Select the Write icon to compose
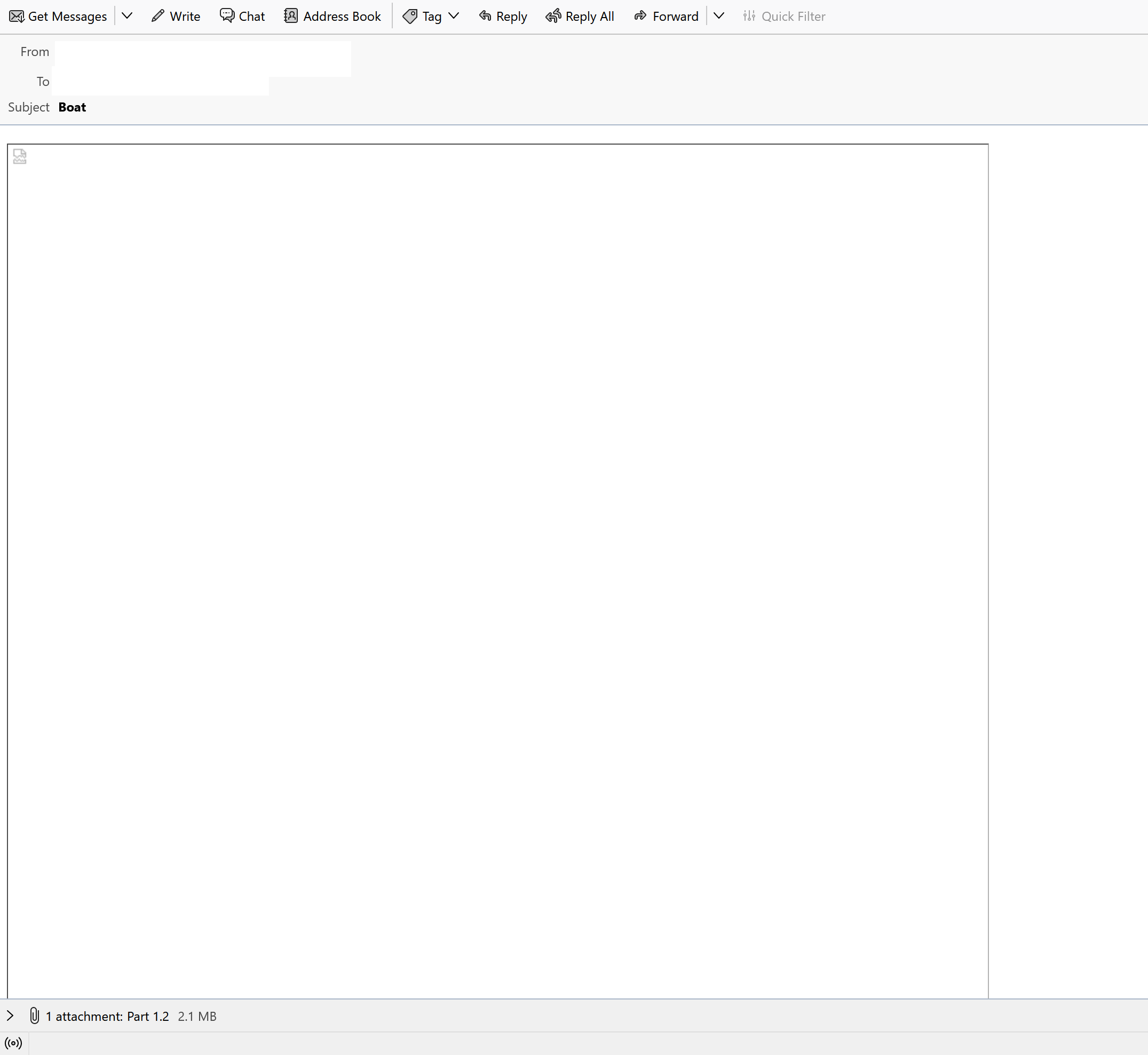The height and width of the screenshot is (1055, 1148). click(x=157, y=16)
